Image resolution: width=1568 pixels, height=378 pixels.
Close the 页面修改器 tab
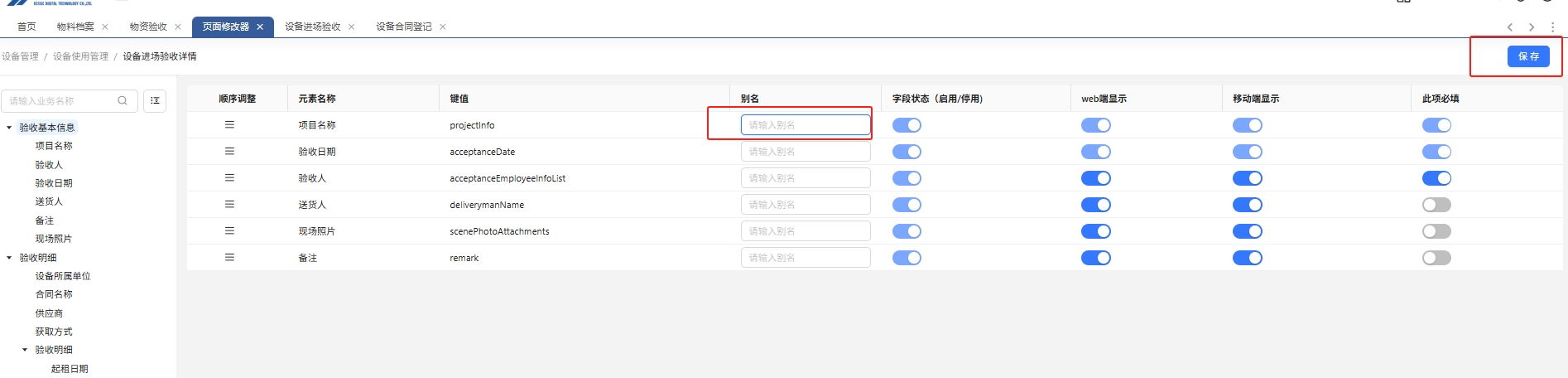pos(260,27)
